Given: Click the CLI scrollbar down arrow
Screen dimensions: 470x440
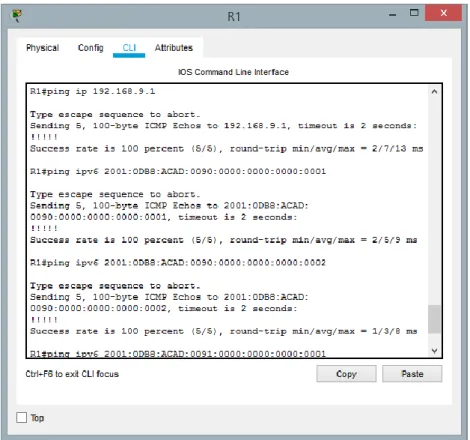Looking at the screenshot, I should pos(434,351).
